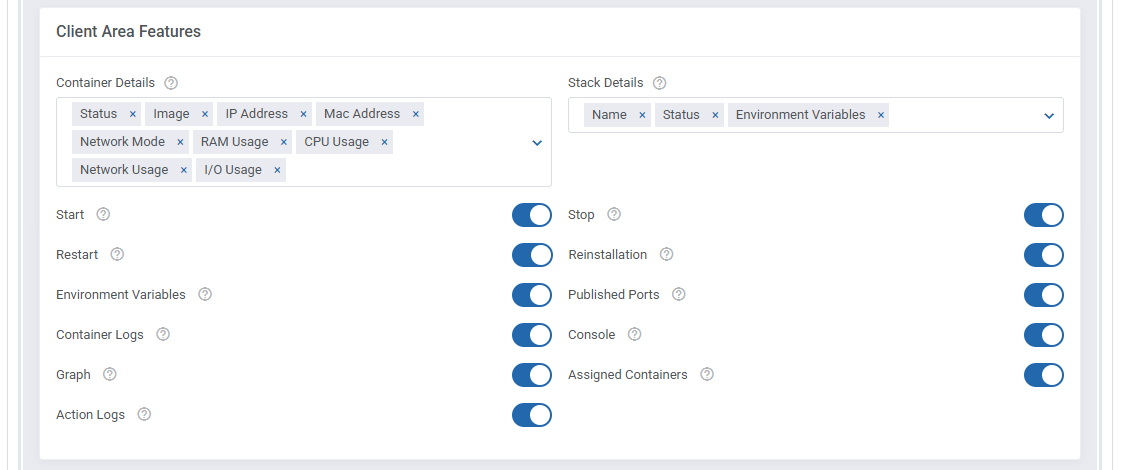
Task: Turn off the Reinstallation switch
Action: [1044, 255]
